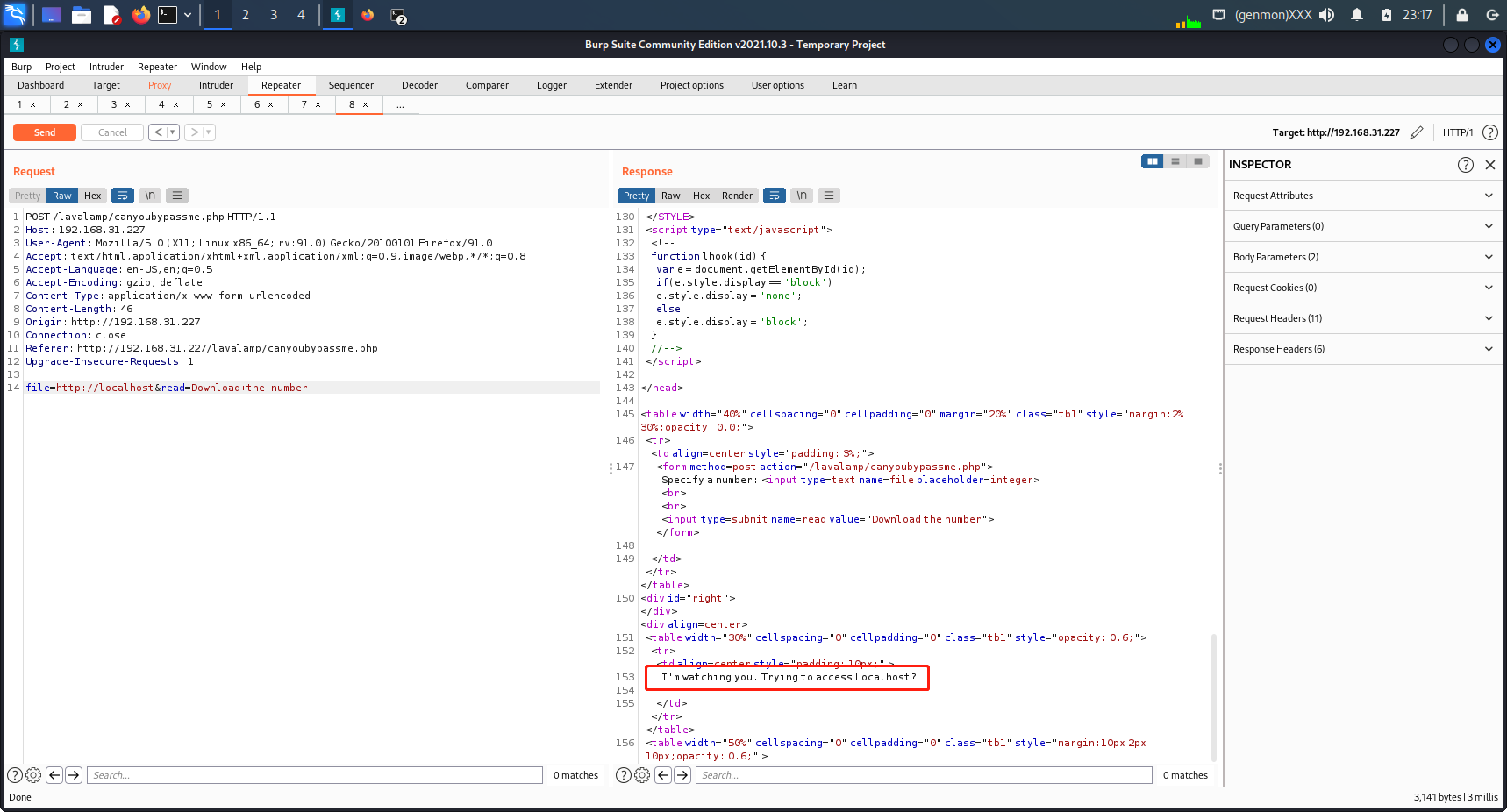Expand Query Parameters (0) section
1507x812 pixels.
point(1363,226)
